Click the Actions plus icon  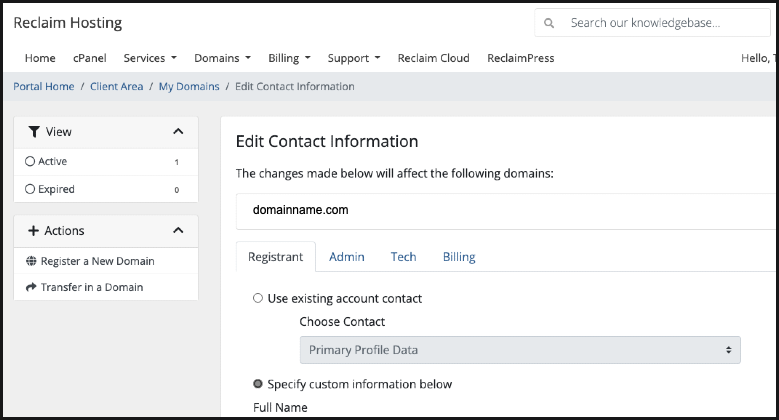click(33, 231)
